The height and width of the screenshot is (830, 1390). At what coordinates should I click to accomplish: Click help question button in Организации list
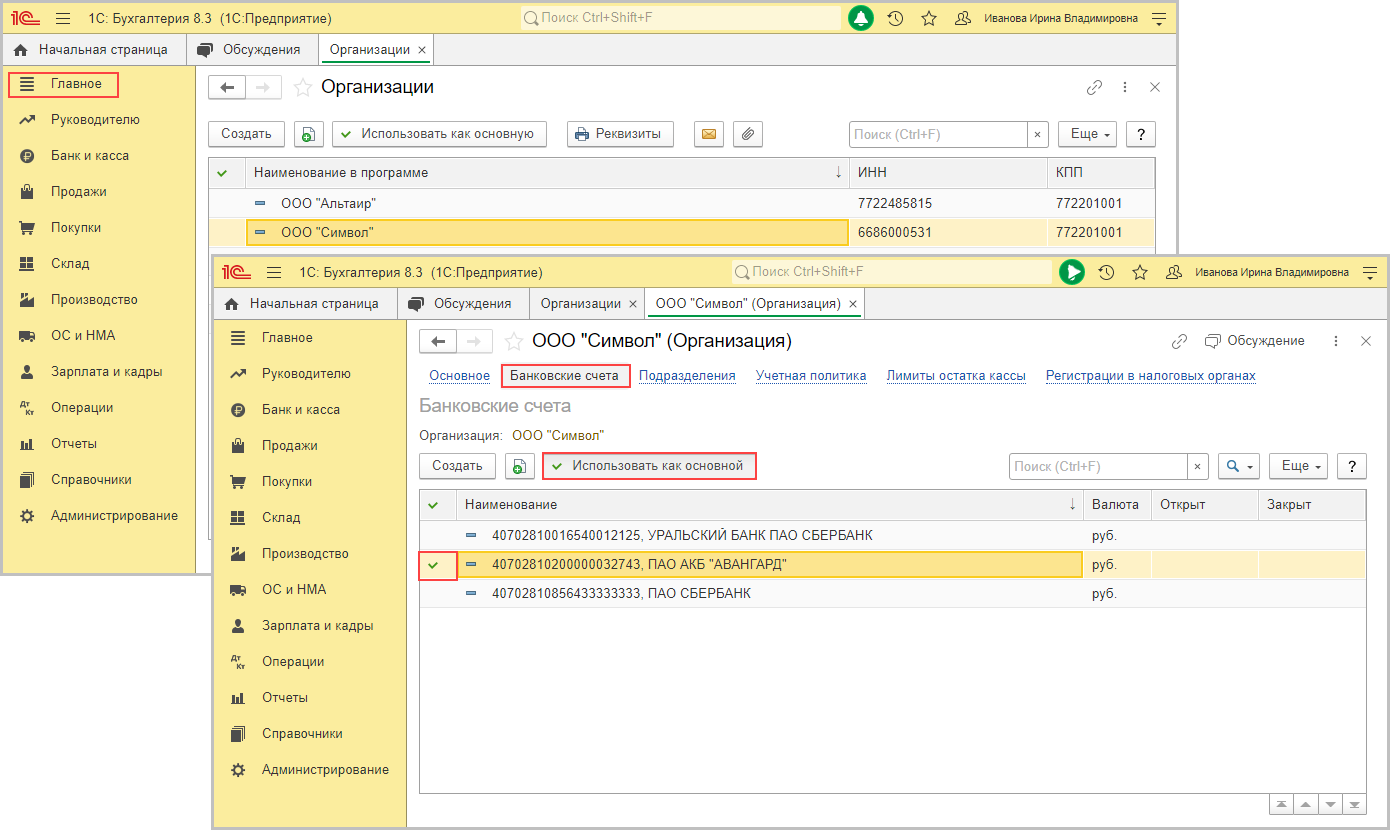click(x=1141, y=134)
